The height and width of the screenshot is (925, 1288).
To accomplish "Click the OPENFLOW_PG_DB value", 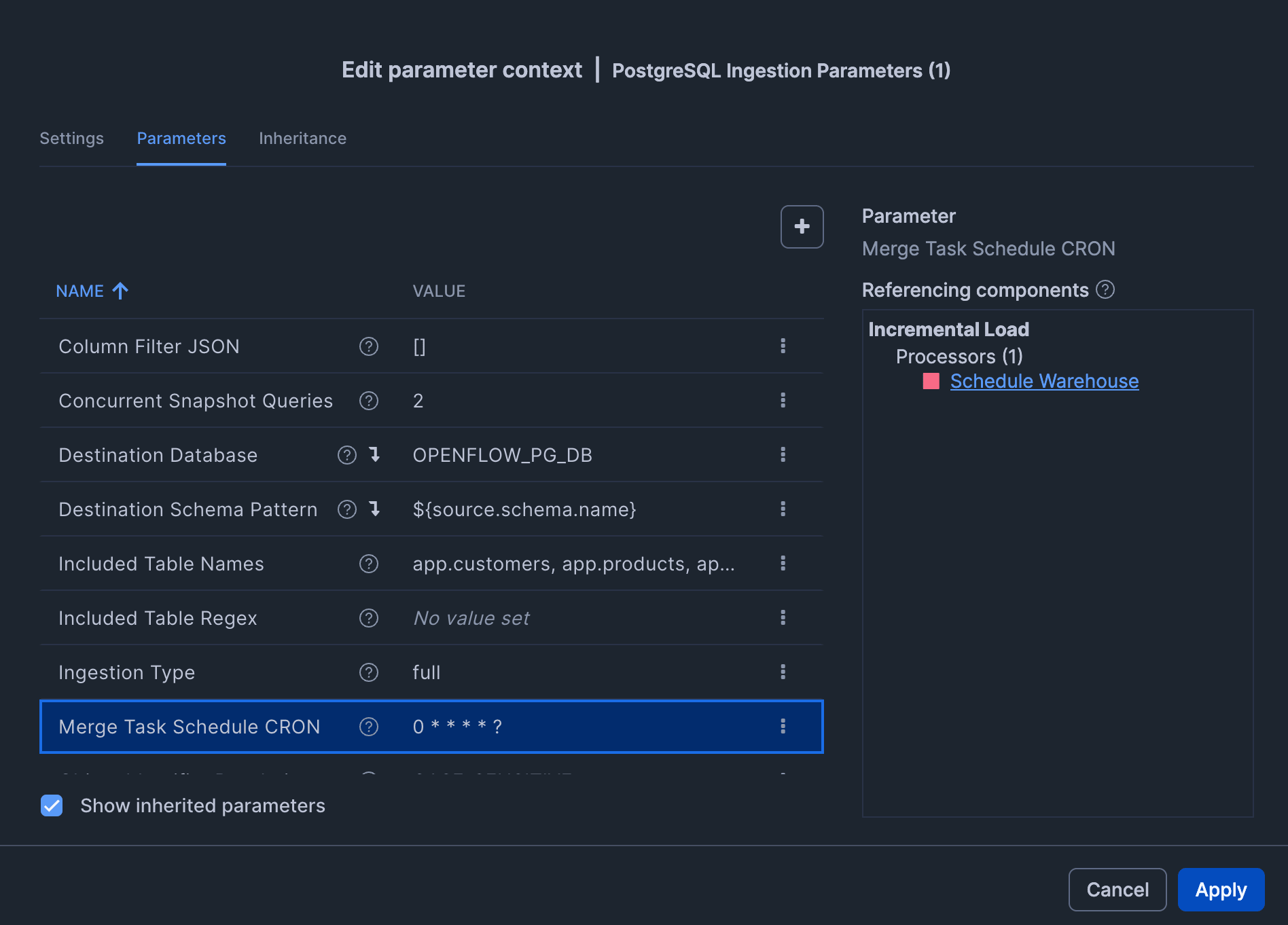I will click(503, 455).
